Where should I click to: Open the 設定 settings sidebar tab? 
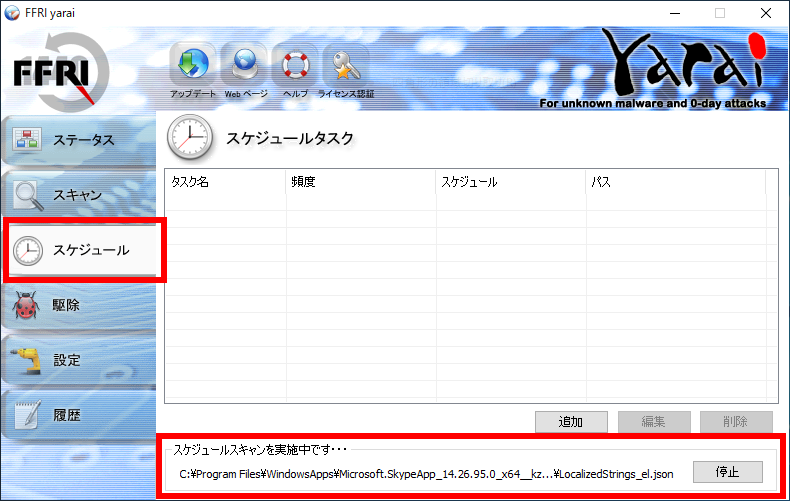79,360
